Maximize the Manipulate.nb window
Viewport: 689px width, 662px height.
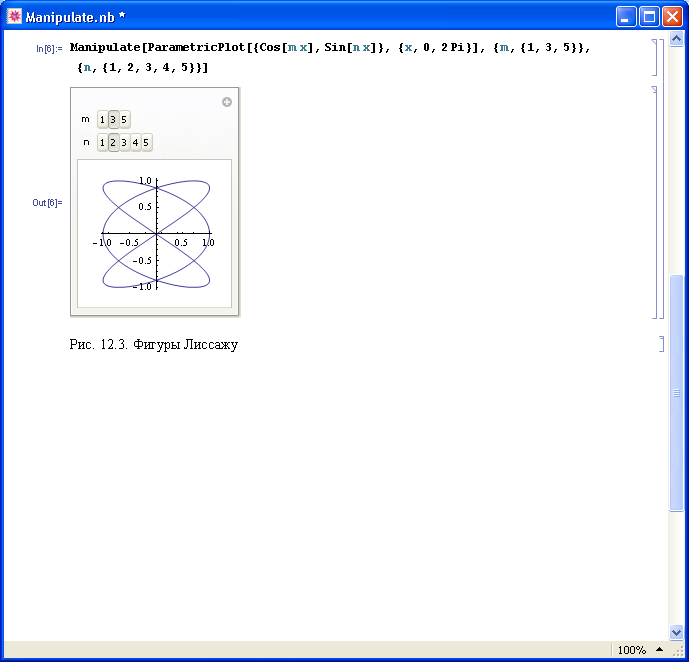pos(649,17)
